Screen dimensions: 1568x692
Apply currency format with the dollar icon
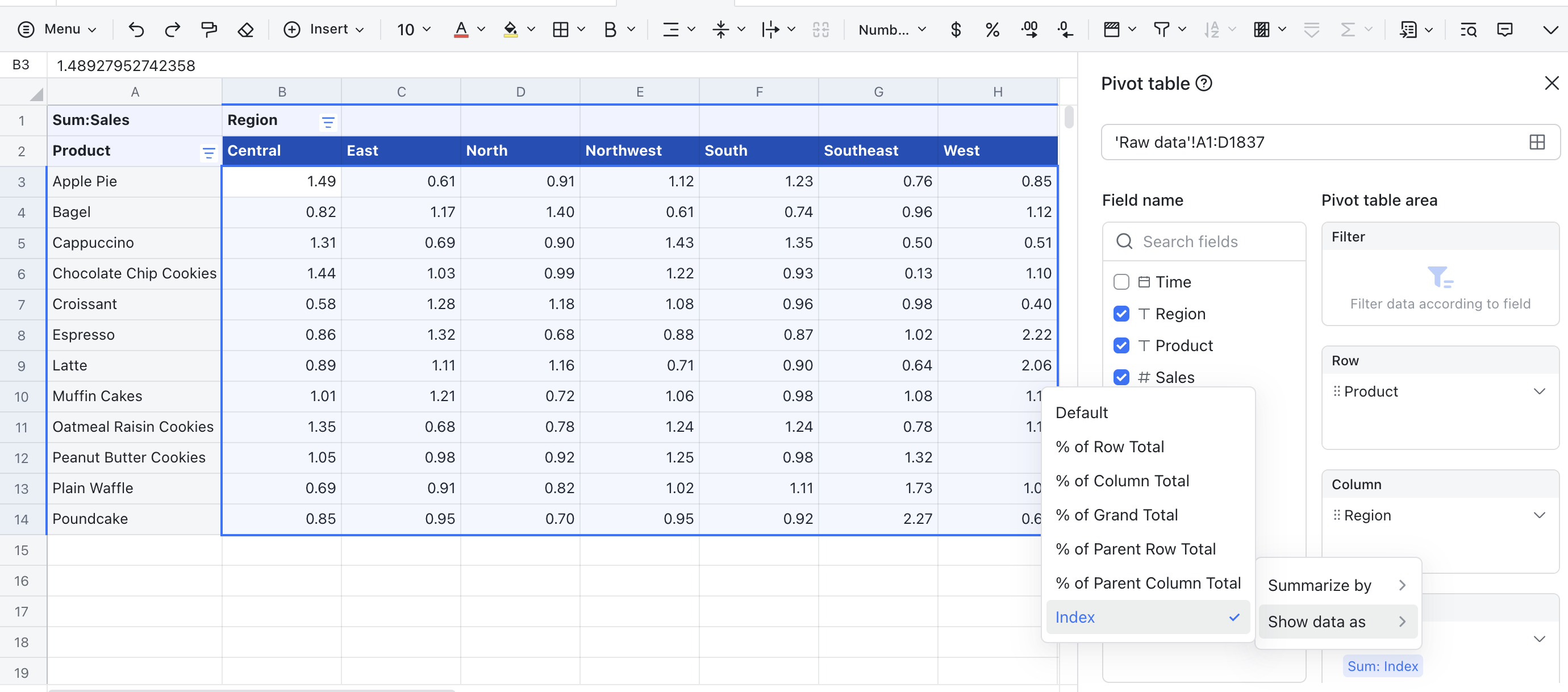click(x=955, y=29)
